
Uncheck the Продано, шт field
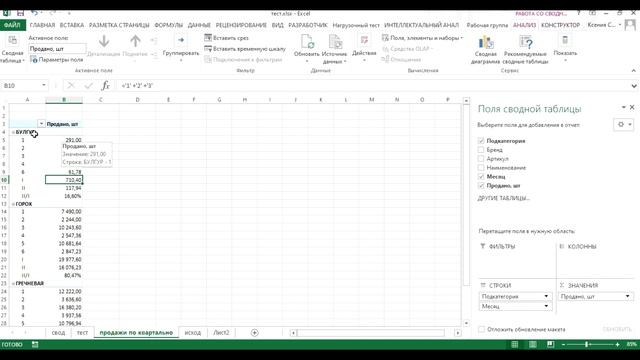point(481,185)
